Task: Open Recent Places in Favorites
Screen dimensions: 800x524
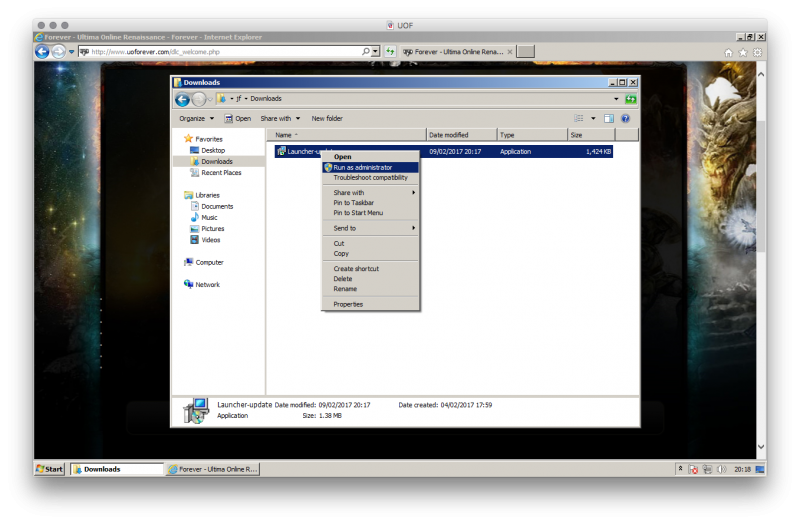Action: pyautogui.click(x=215, y=173)
